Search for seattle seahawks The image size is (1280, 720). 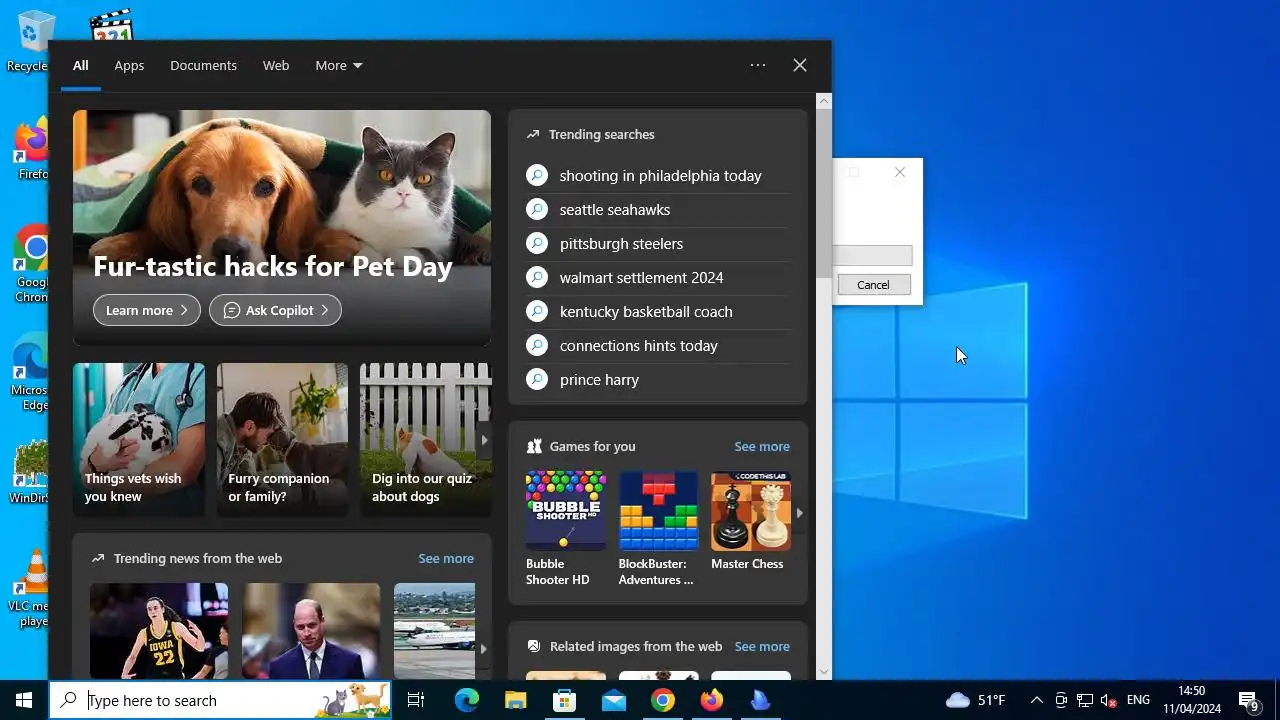tap(658, 210)
